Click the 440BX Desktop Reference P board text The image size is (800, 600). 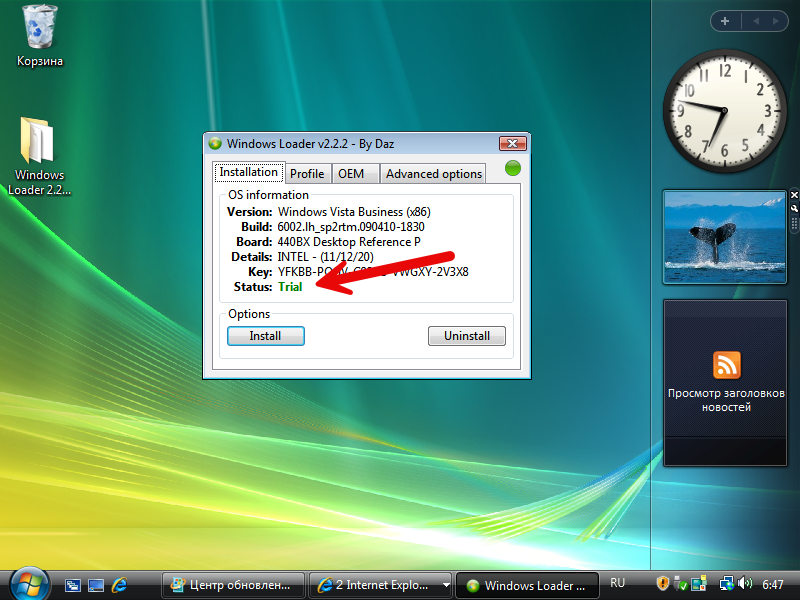(349, 242)
